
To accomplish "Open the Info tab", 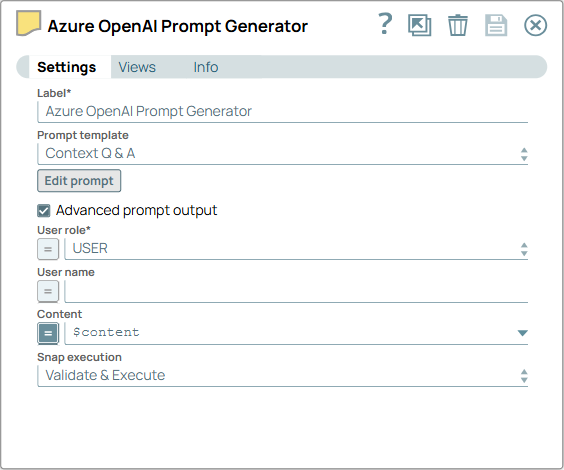I will (x=206, y=67).
